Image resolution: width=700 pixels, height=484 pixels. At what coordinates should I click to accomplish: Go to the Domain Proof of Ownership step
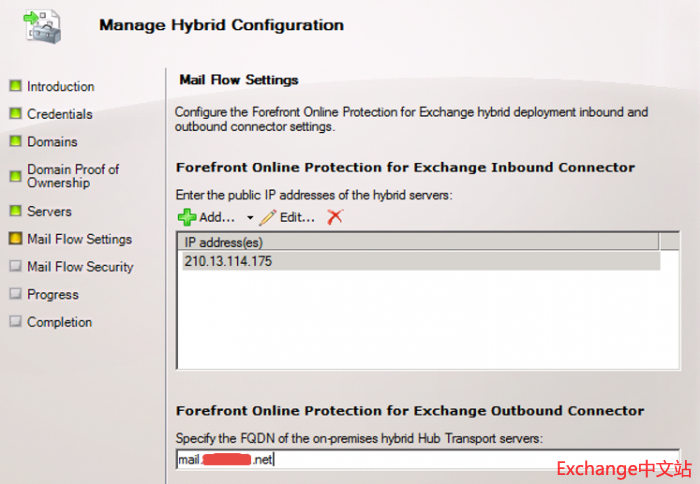click(72, 176)
